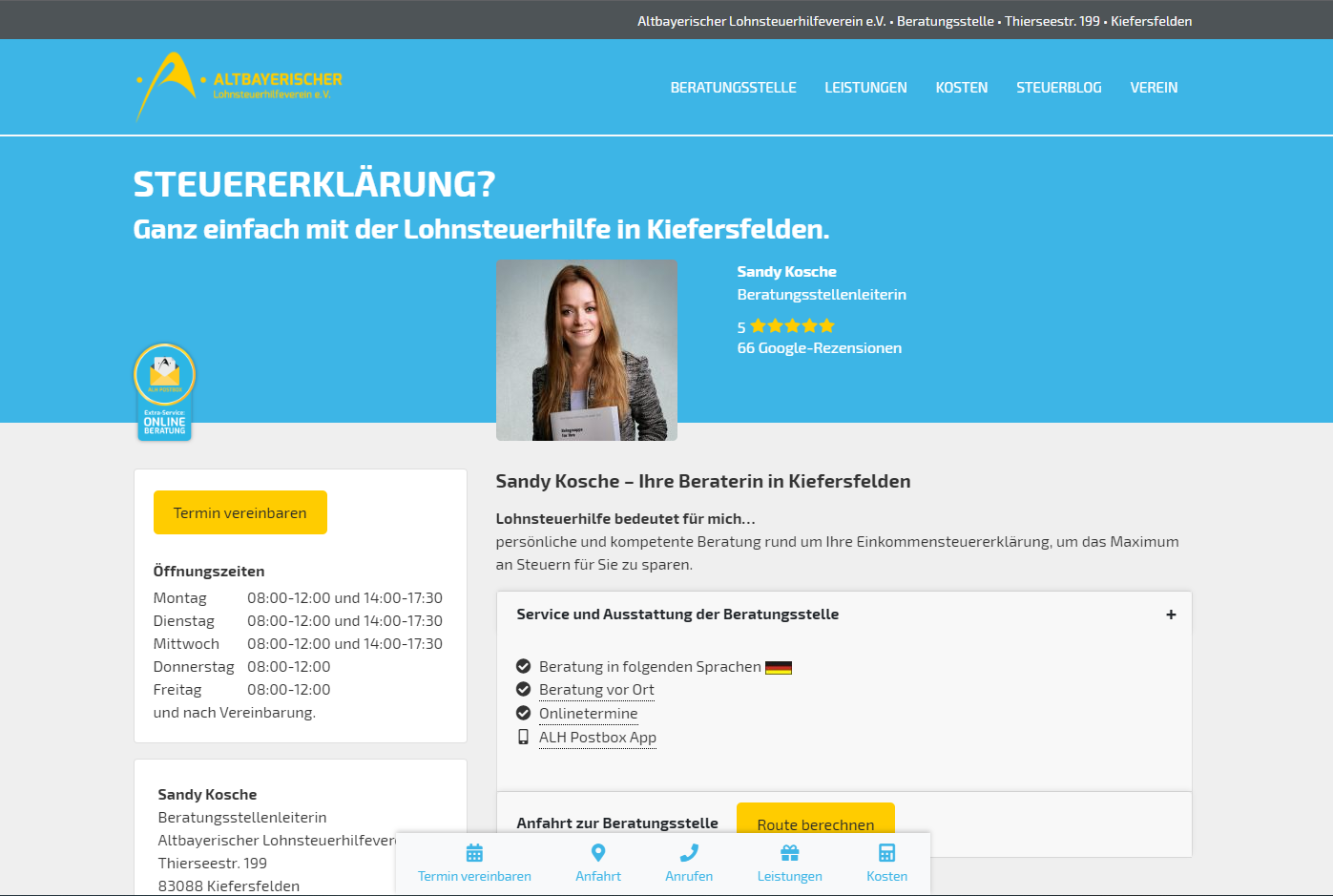The height and width of the screenshot is (896, 1333).
Task: Open the STEUERBLOG menu item
Action: 1059,88
